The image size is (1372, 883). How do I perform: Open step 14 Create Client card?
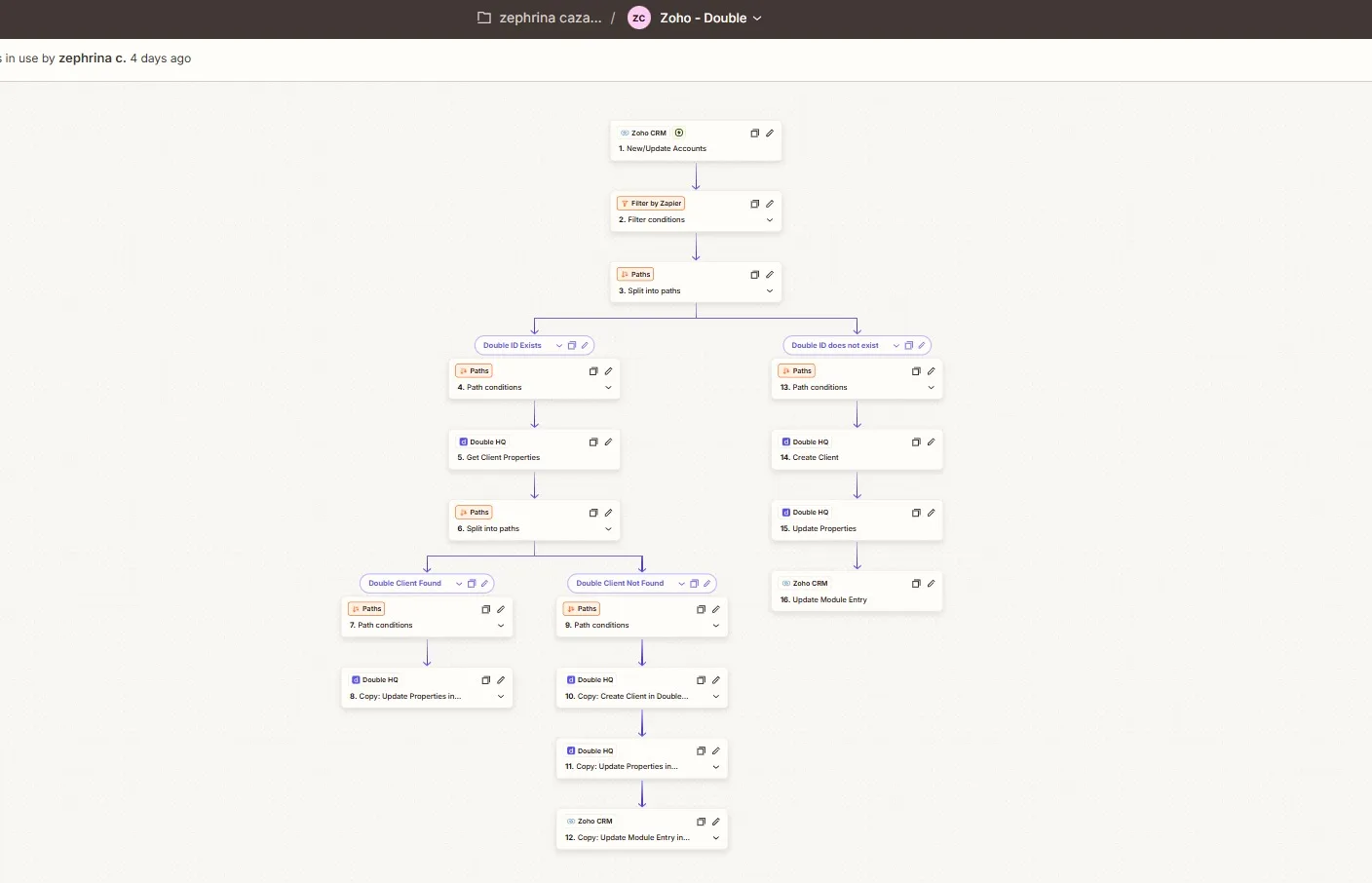point(857,450)
